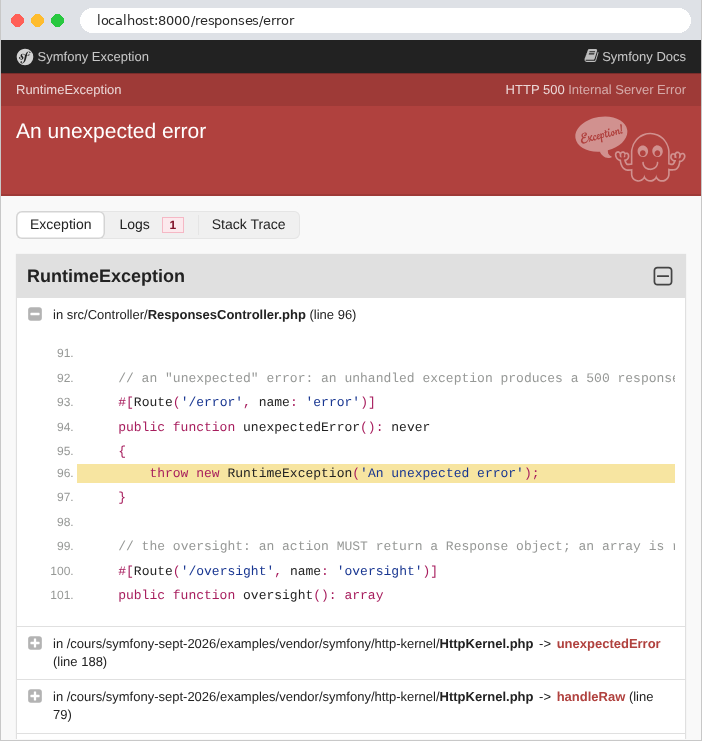Close the browser window with red button
The width and height of the screenshot is (702, 741).
coord(17,21)
